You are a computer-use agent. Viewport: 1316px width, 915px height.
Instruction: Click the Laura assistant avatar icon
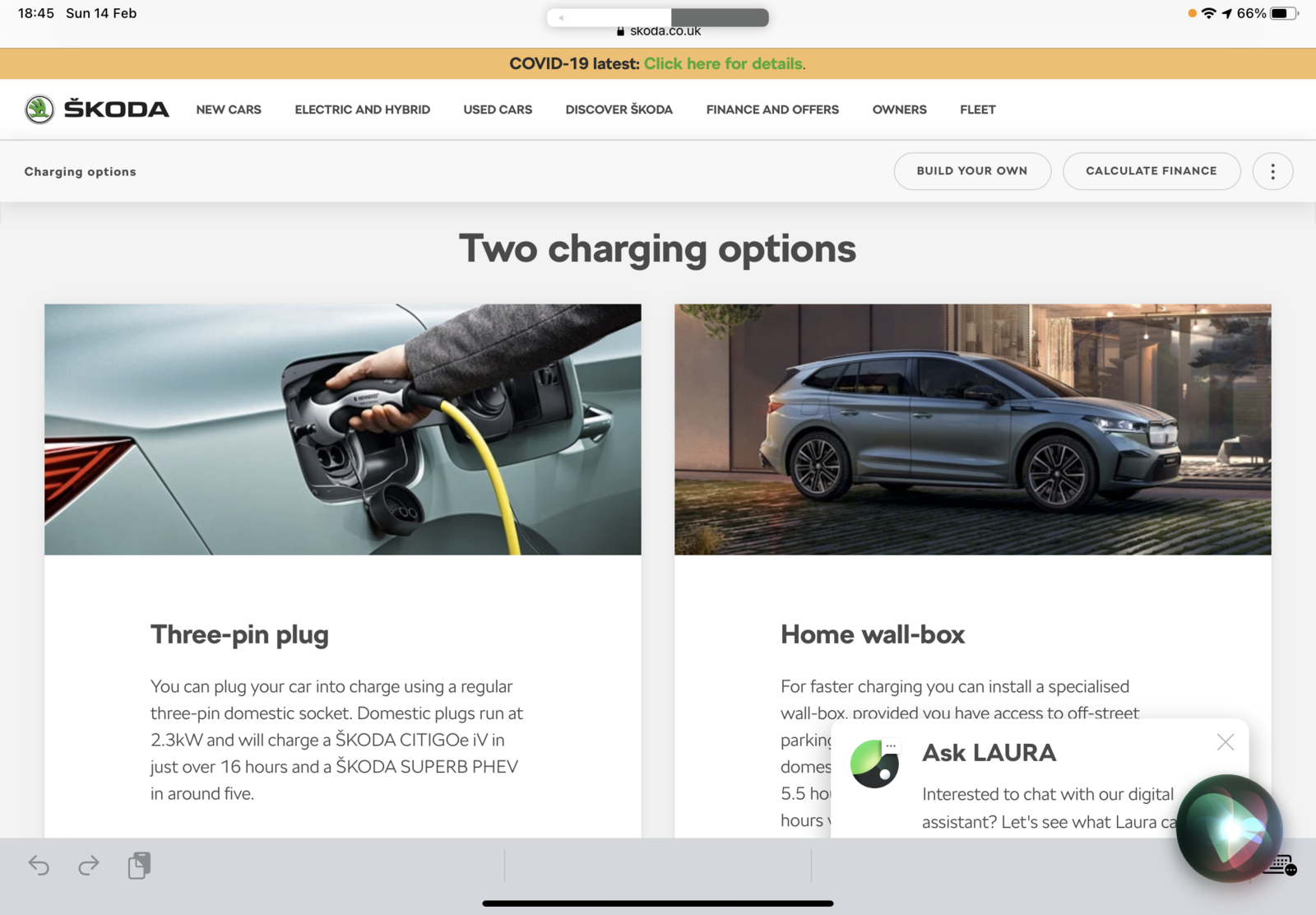pos(874,763)
